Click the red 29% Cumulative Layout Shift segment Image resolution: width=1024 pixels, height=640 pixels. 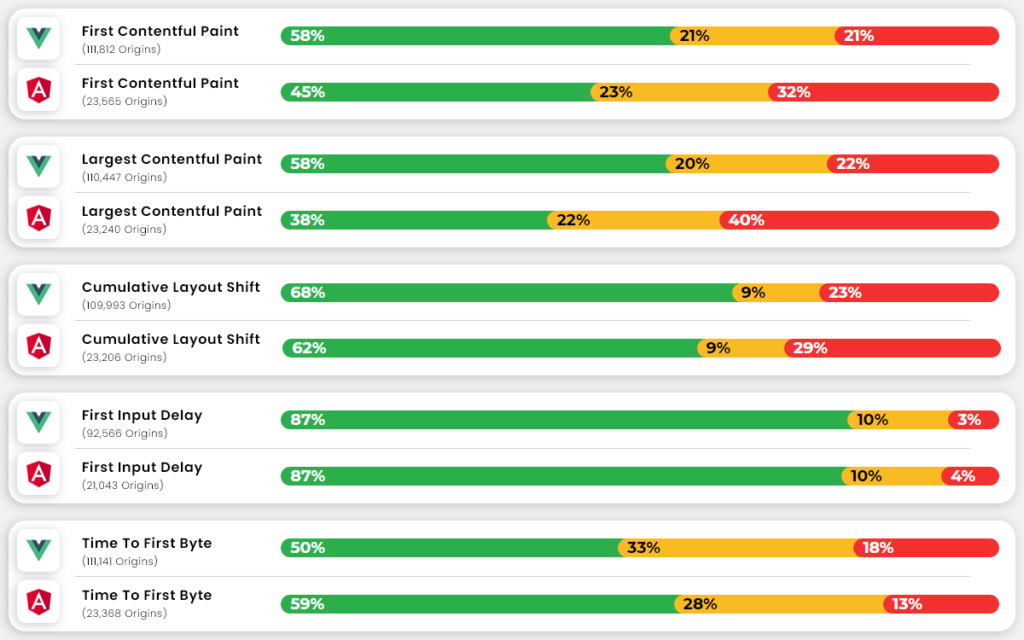[892, 348]
